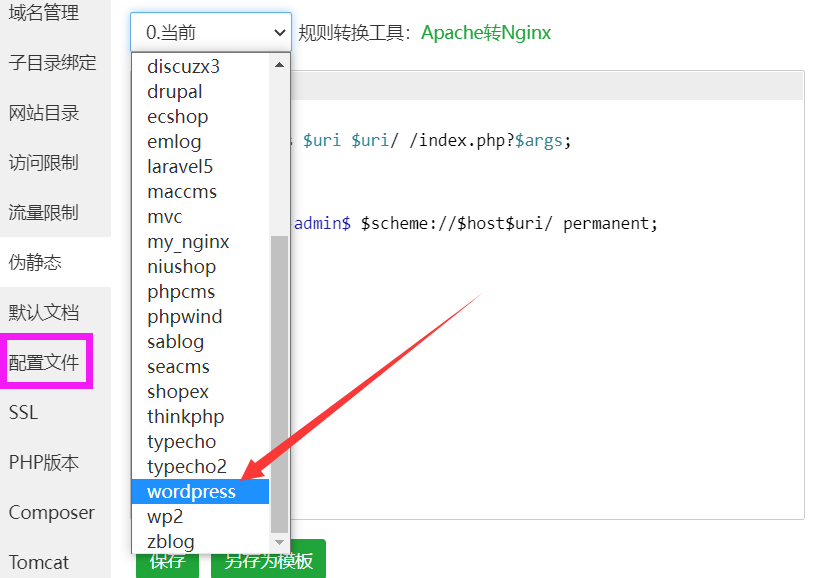Choose mvc rewrite option

(x=201, y=216)
